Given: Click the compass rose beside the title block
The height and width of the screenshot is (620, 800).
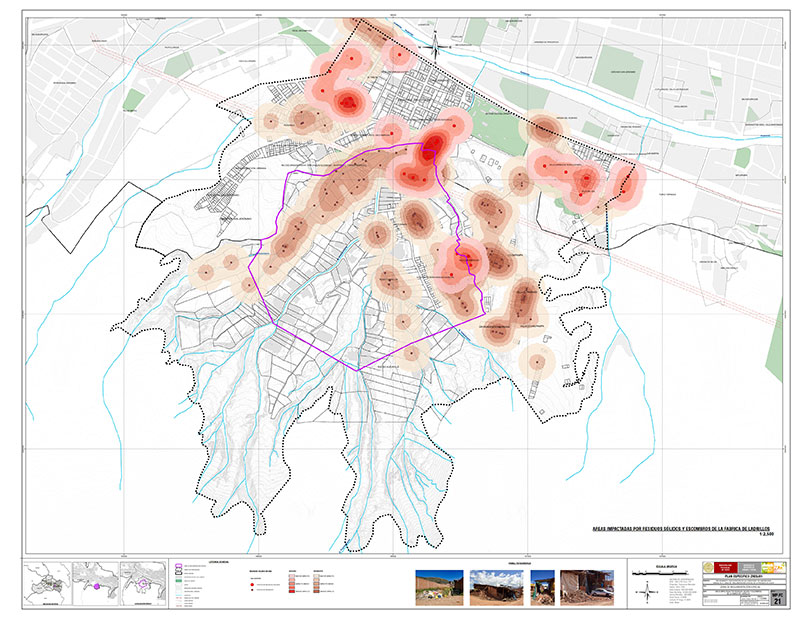Looking at the screenshot, I should tap(647, 592).
